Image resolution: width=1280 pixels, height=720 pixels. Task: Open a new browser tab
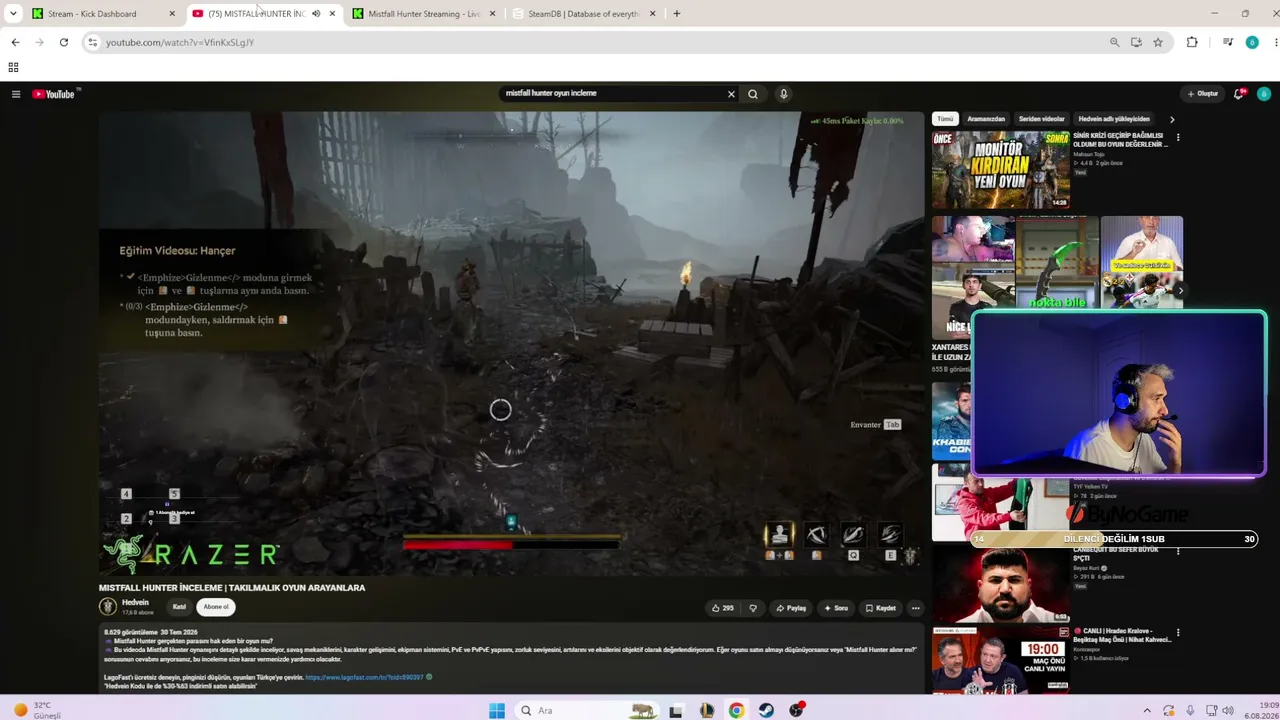[x=677, y=14]
